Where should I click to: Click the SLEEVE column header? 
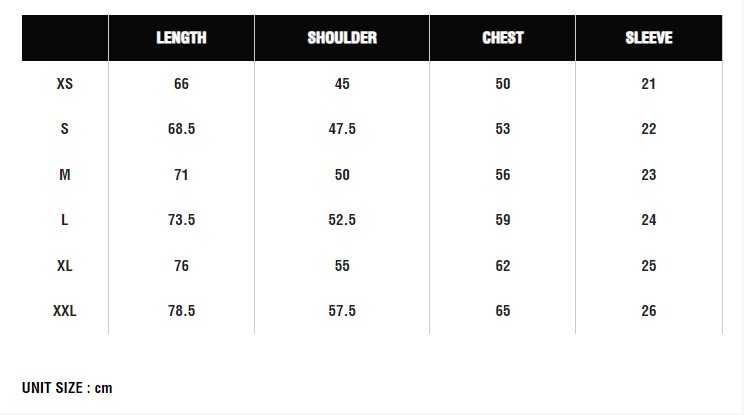tap(648, 38)
